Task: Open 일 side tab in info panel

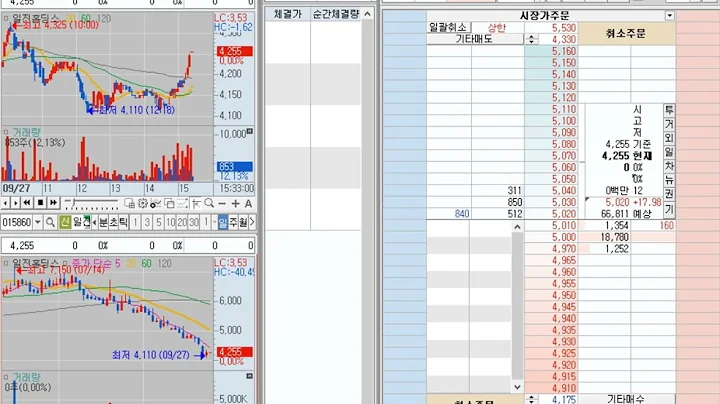Action: [669, 152]
